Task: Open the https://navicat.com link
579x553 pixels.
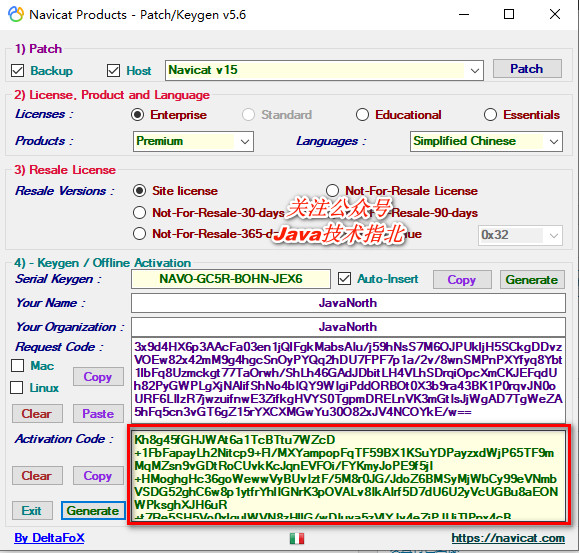Action: coord(508,538)
